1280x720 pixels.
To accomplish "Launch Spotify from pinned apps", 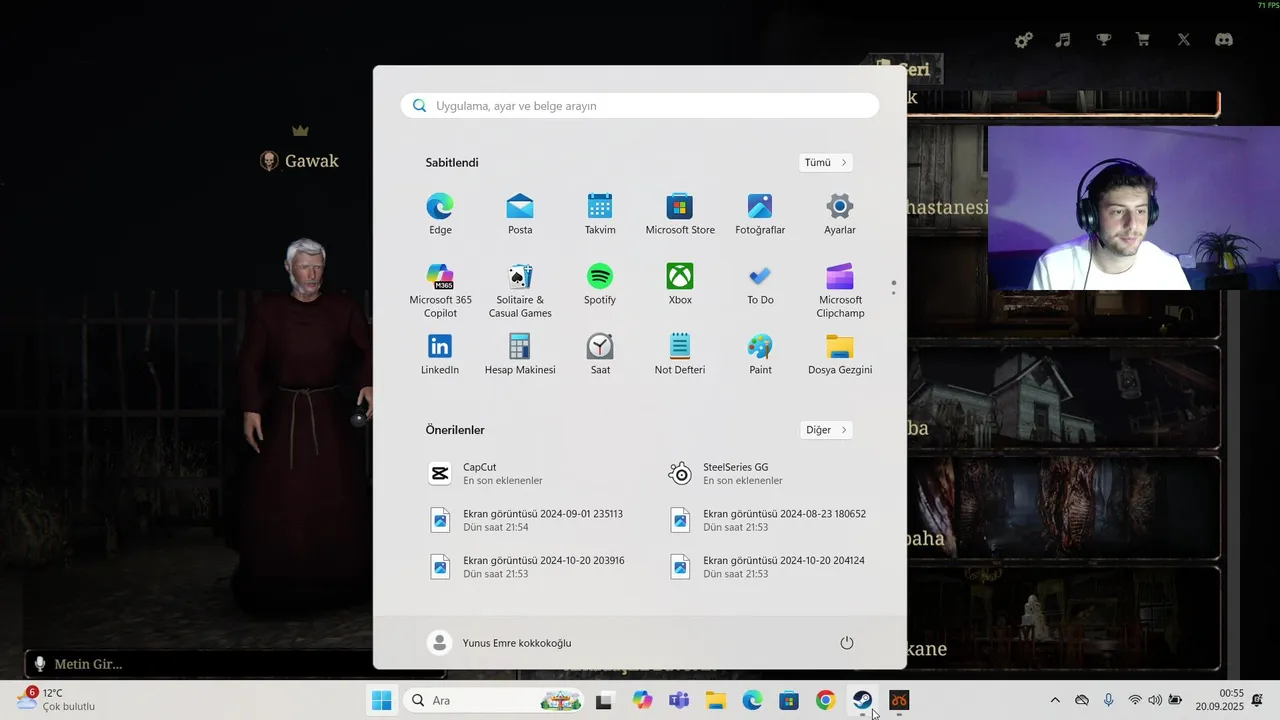I will (x=600, y=284).
